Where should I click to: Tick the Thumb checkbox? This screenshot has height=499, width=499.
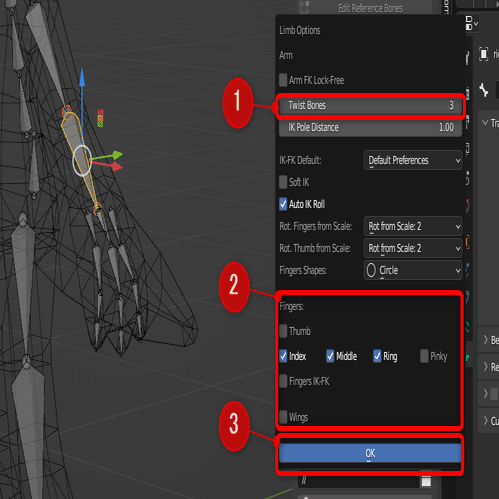coord(283,331)
